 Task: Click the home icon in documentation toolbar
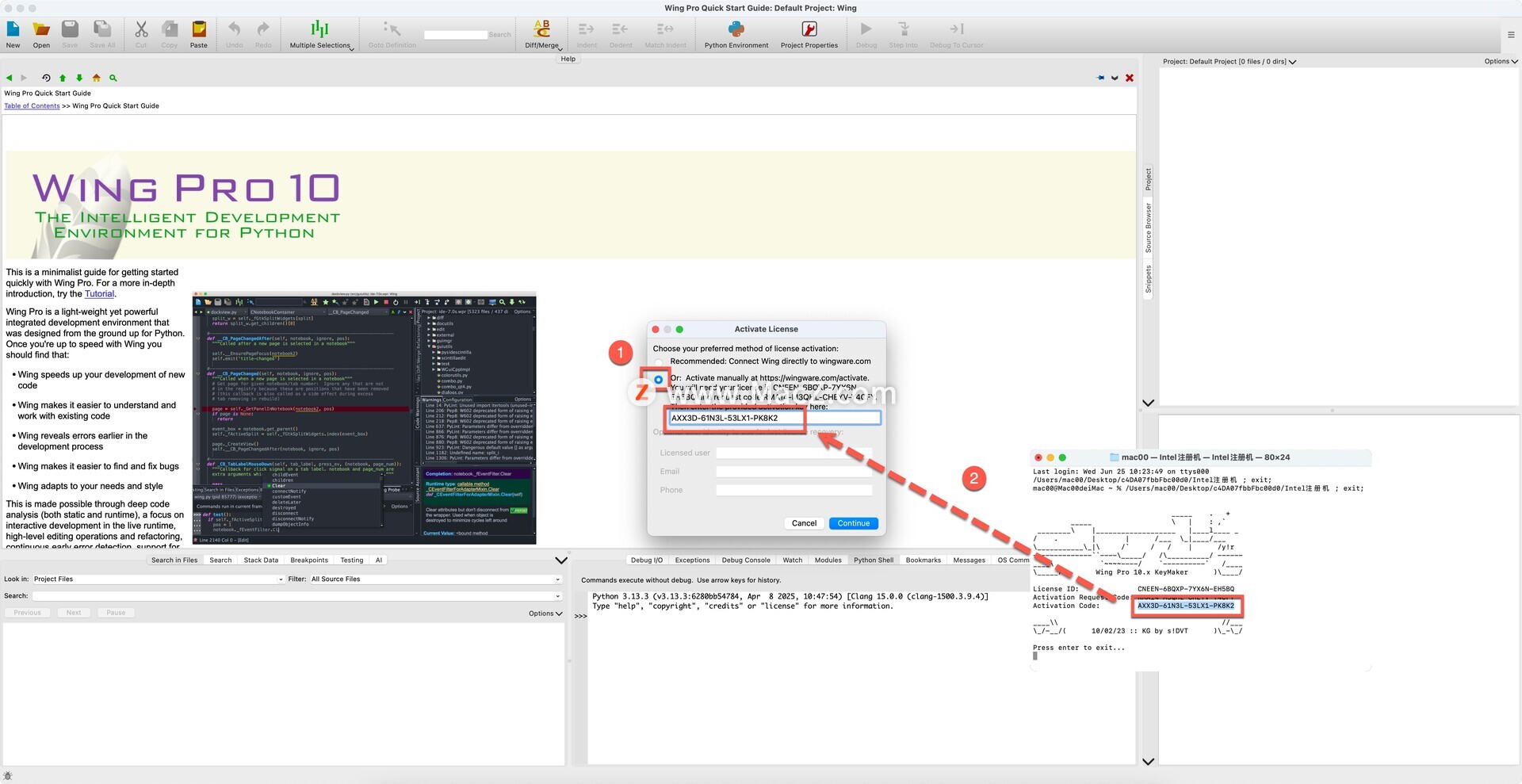(x=97, y=78)
